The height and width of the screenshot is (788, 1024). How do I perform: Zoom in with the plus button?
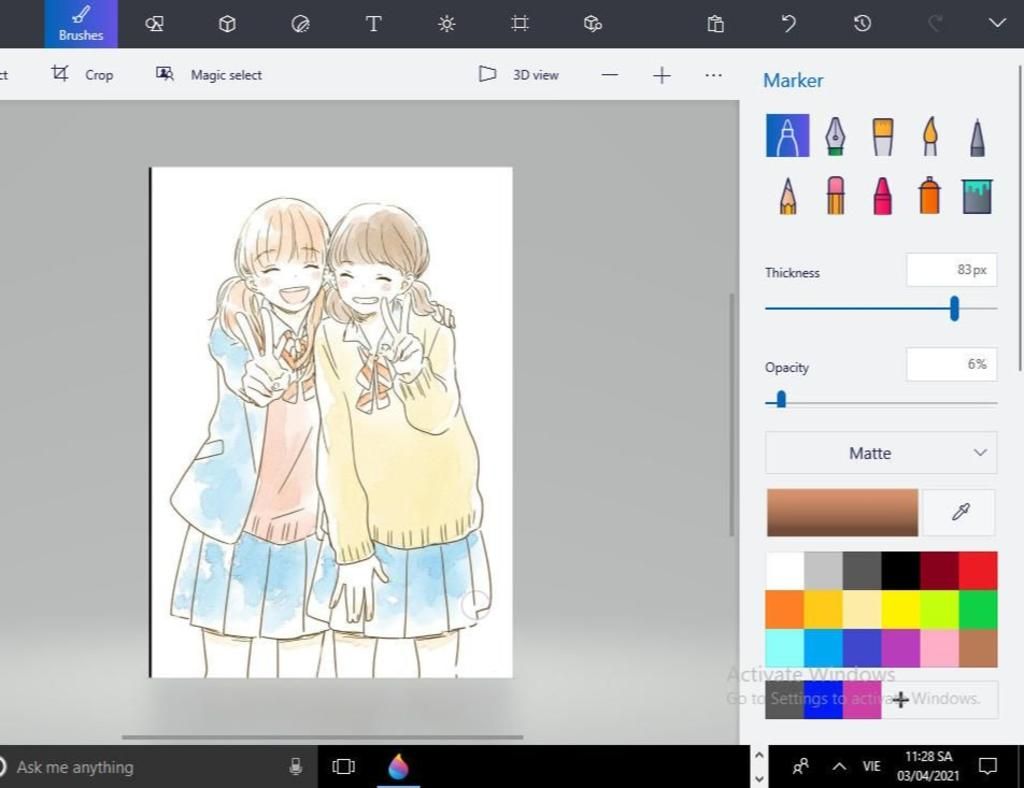click(x=662, y=75)
